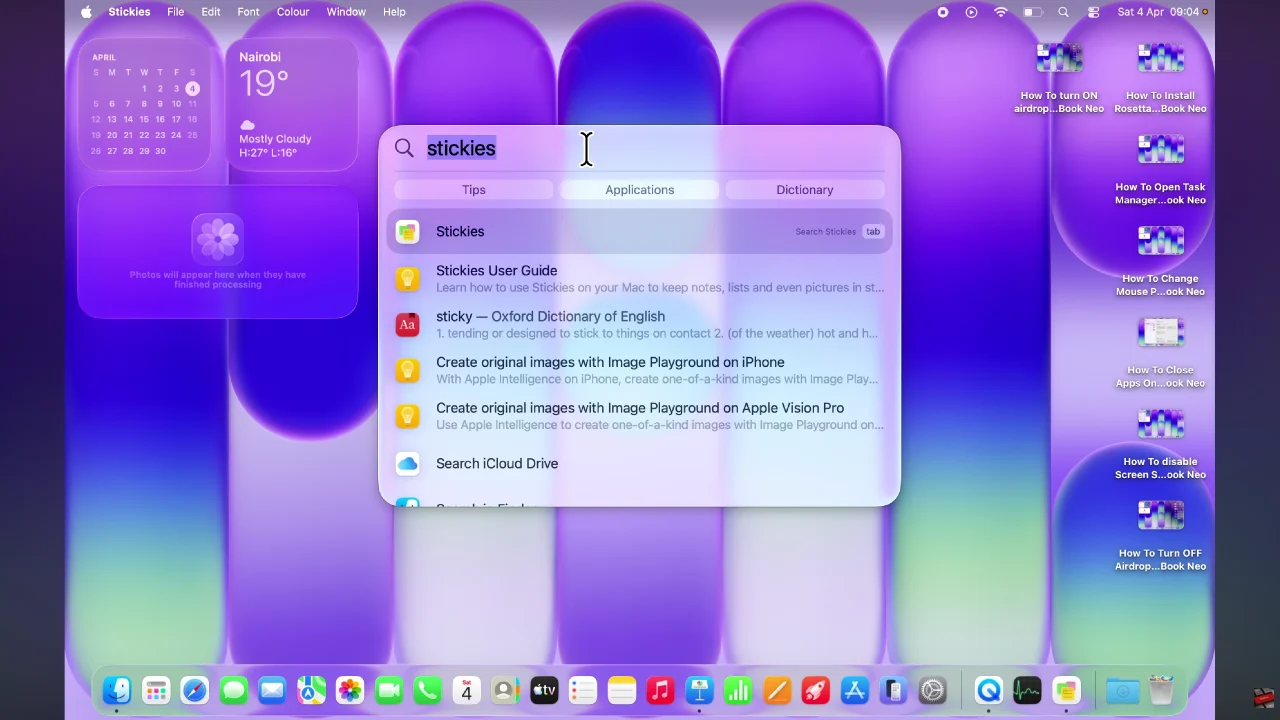Image resolution: width=1280 pixels, height=720 pixels.
Task: Select the Dictionary filter in Spotlight
Action: click(804, 189)
